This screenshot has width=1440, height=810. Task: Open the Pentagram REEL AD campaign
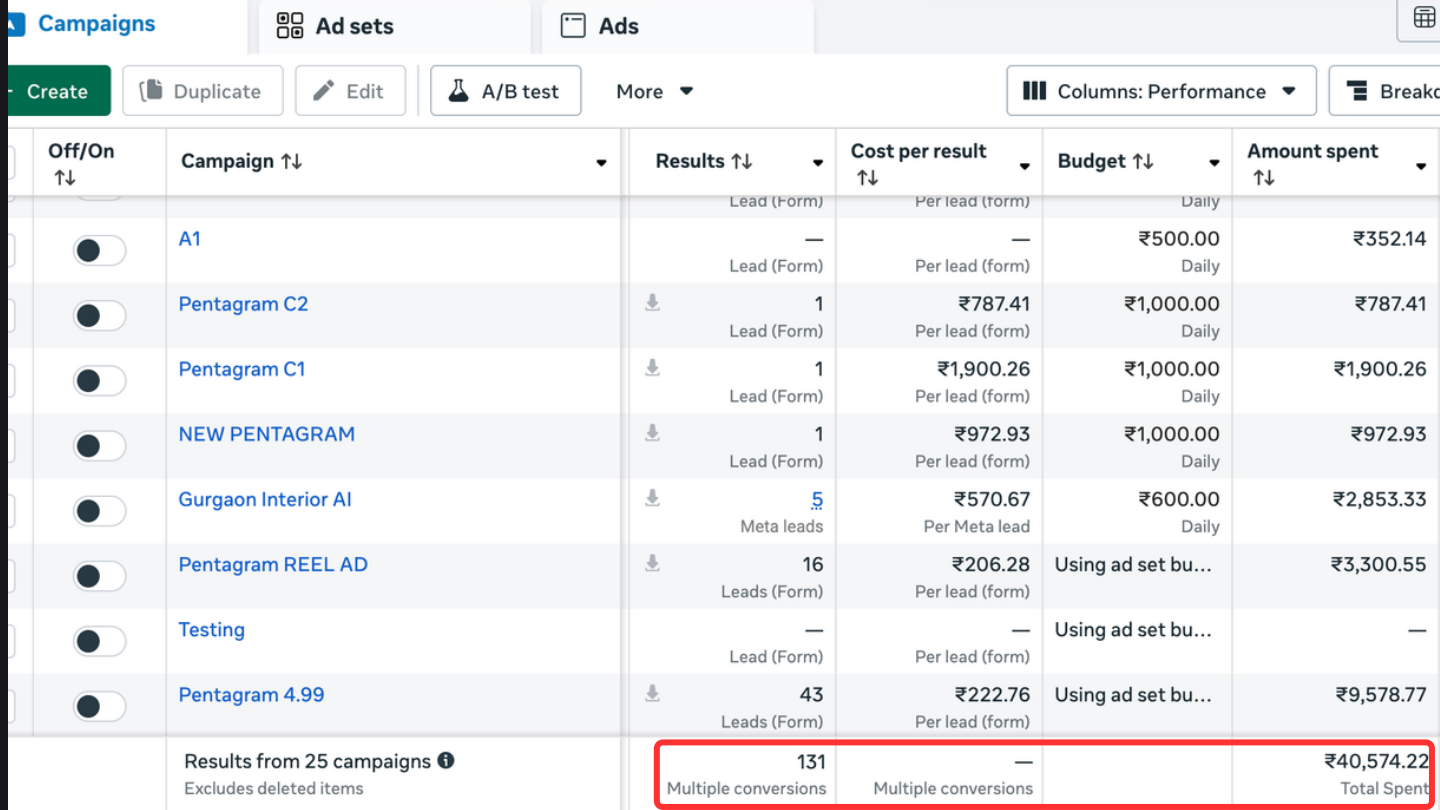tap(273, 564)
